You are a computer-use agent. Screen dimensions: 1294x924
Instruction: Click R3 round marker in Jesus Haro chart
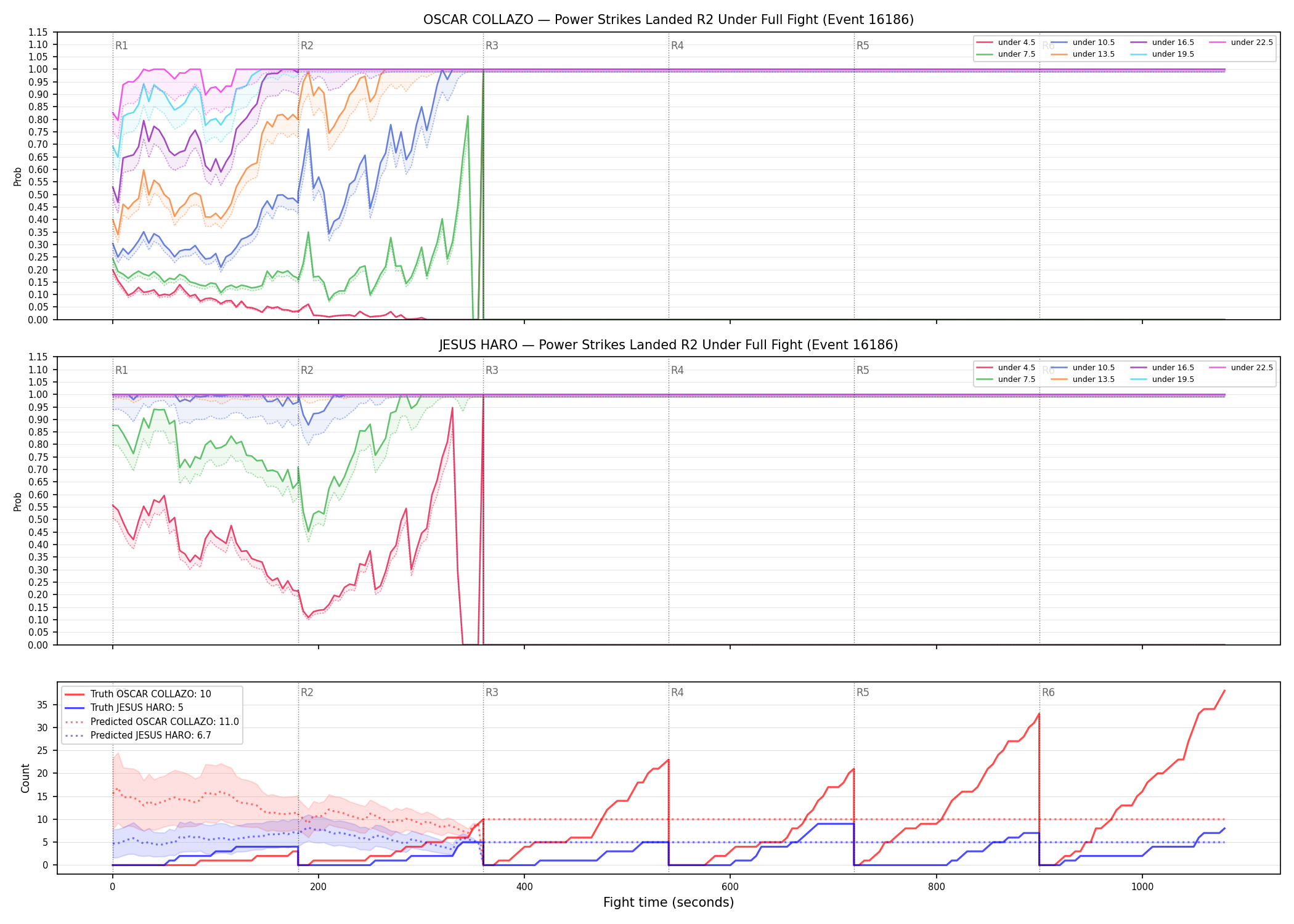tap(492, 370)
